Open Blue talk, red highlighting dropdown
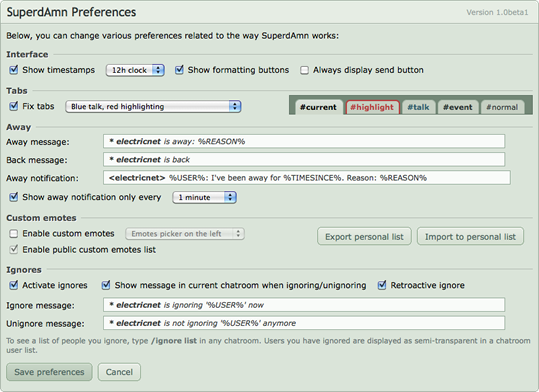 [153, 107]
